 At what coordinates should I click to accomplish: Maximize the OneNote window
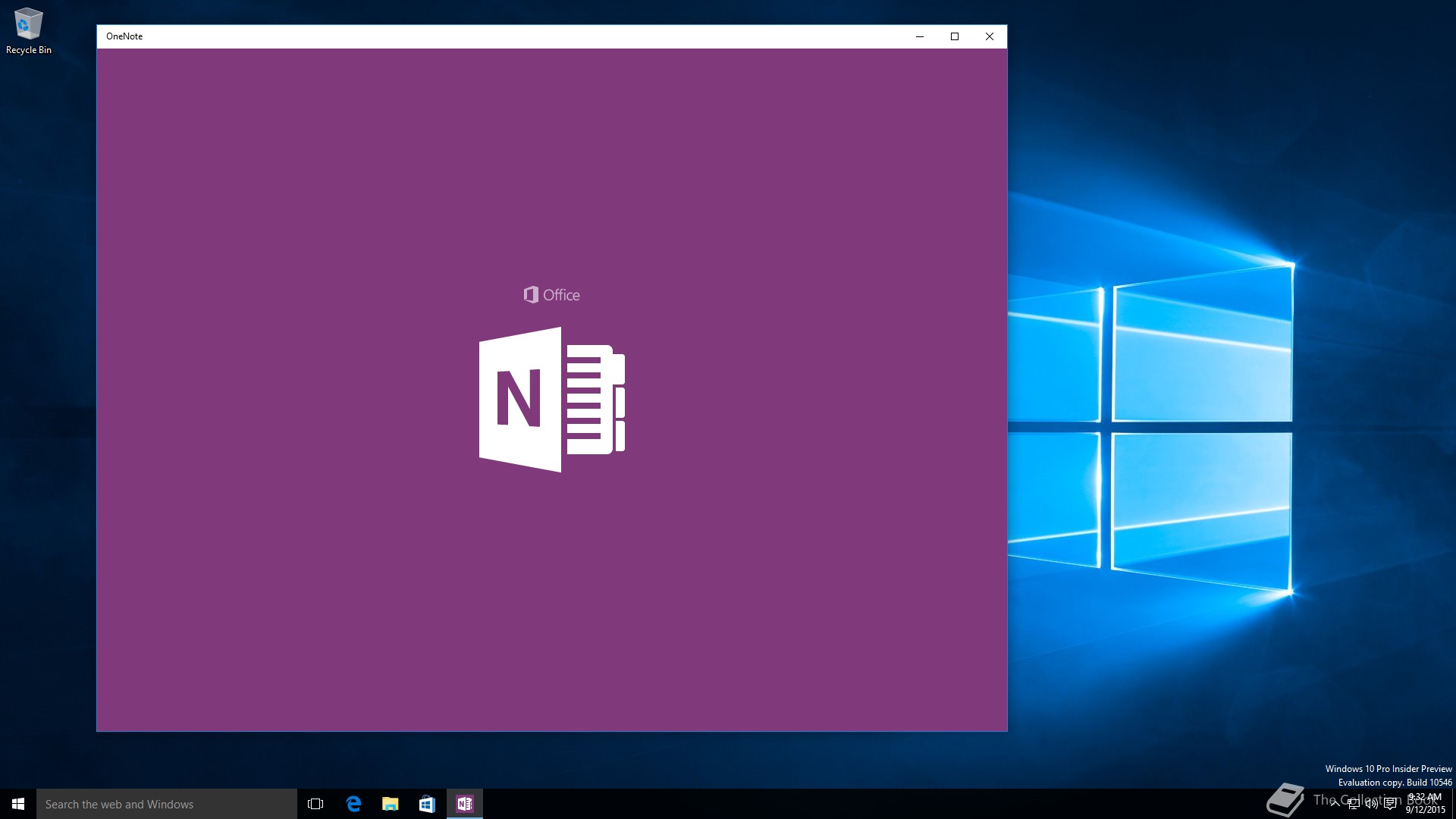[955, 36]
